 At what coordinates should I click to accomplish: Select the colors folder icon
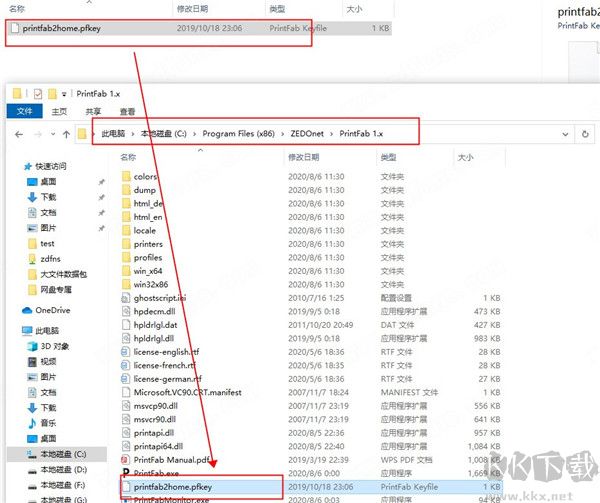126,176
